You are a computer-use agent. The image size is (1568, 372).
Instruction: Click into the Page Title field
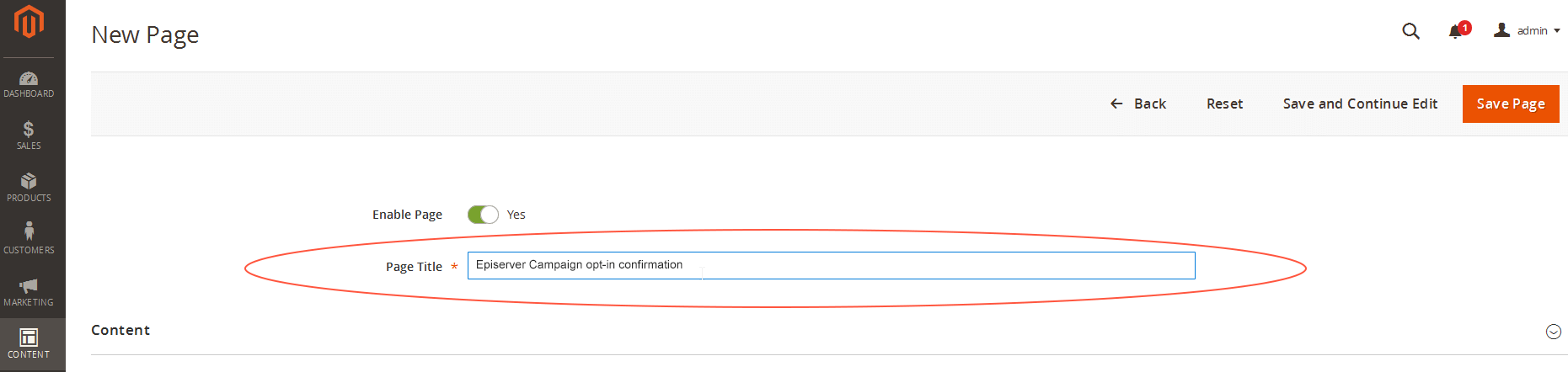[831, 265]
